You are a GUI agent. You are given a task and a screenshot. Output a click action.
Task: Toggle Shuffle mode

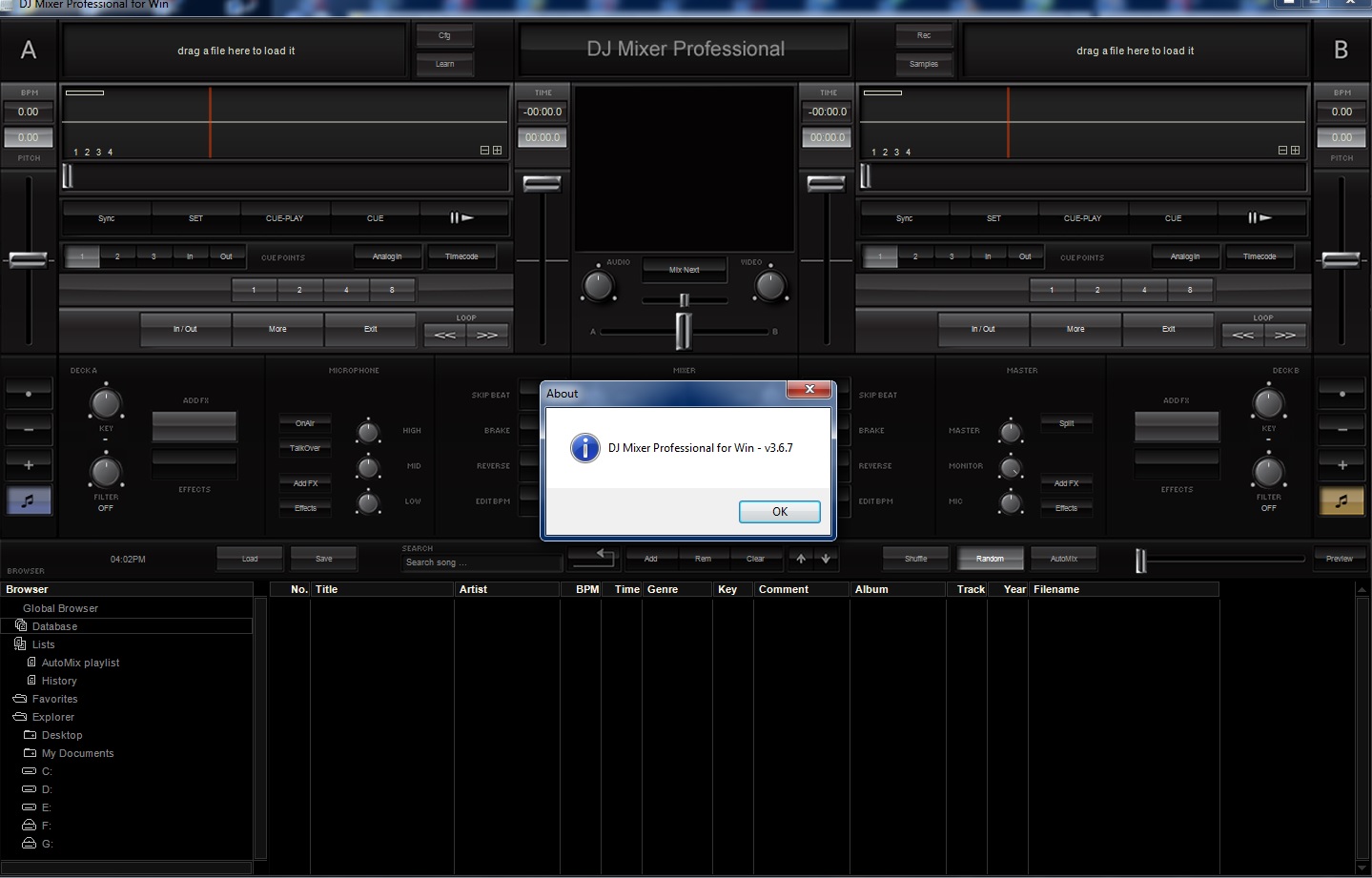(x=916, y=559)
